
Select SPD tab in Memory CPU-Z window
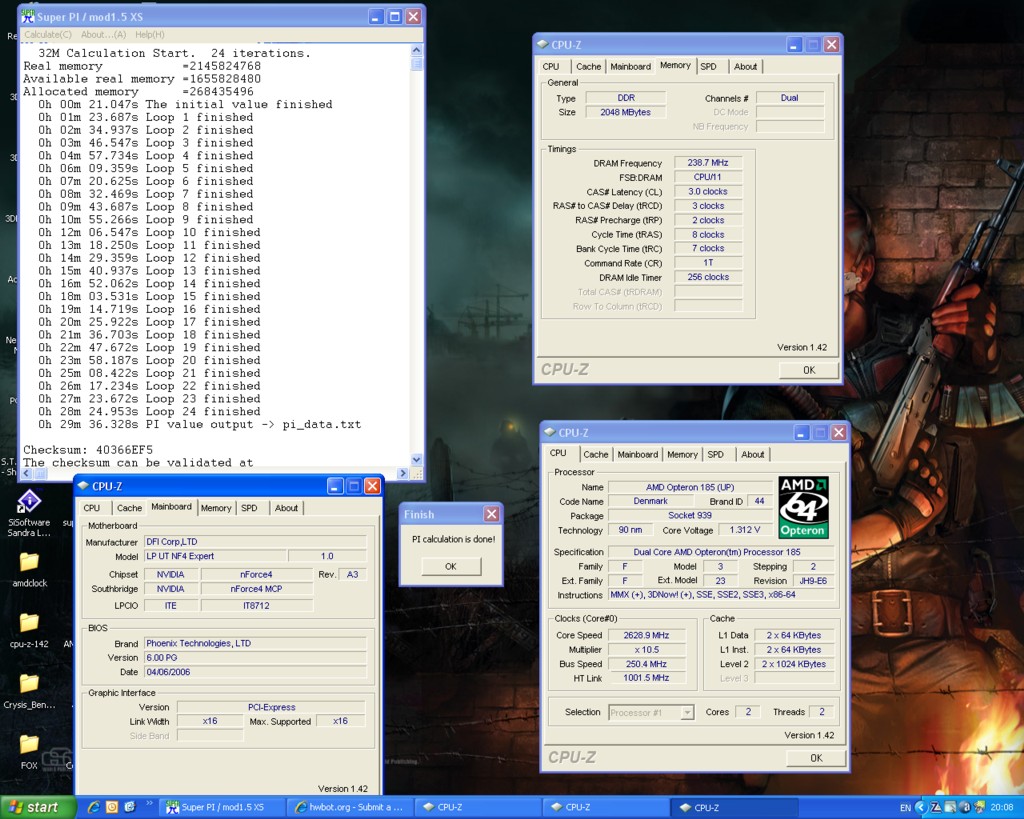pyautogui.click(x=708, y=67)
